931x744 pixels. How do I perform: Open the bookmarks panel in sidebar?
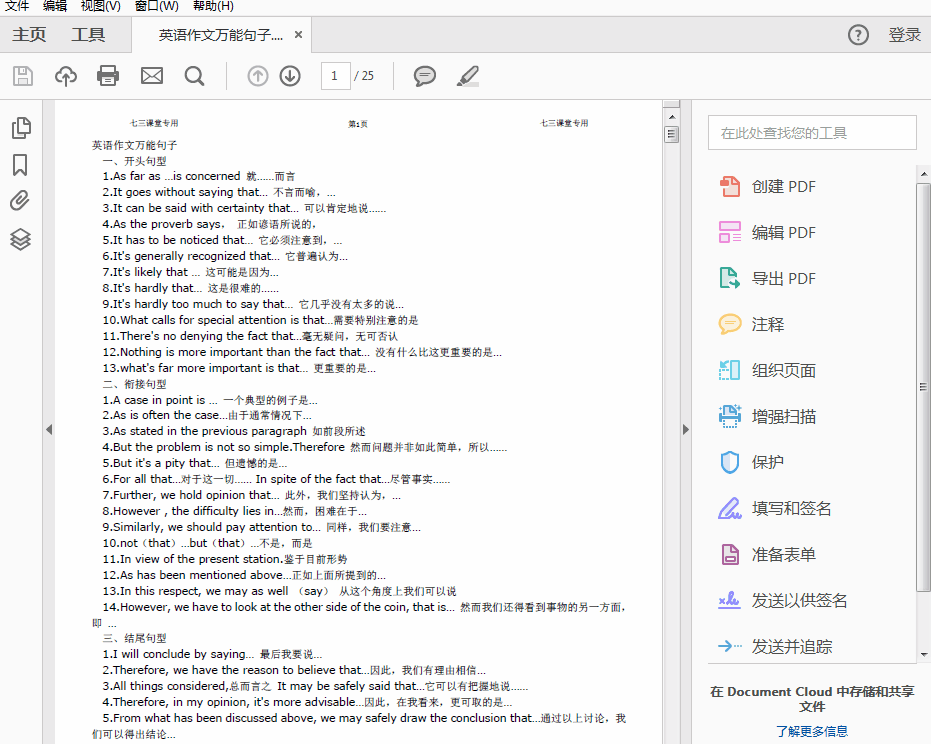tap(20, 165)
